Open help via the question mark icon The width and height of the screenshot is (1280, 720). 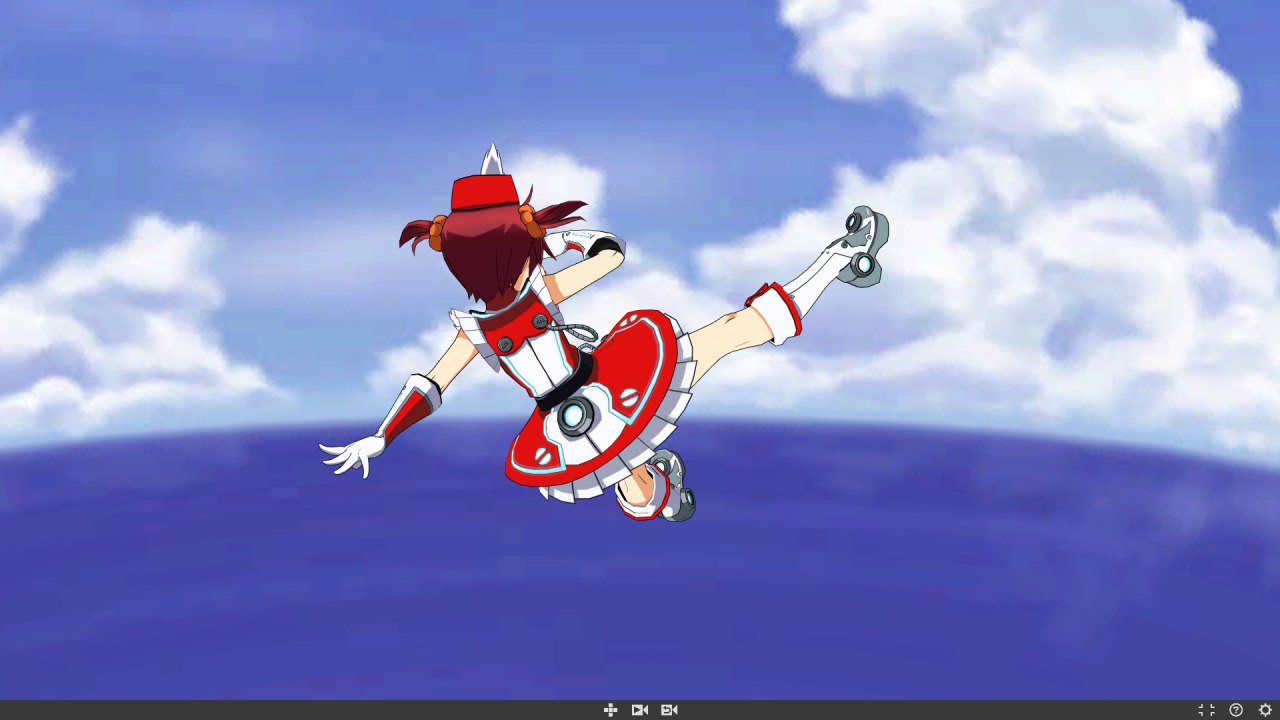click(x=1236, y=710)
